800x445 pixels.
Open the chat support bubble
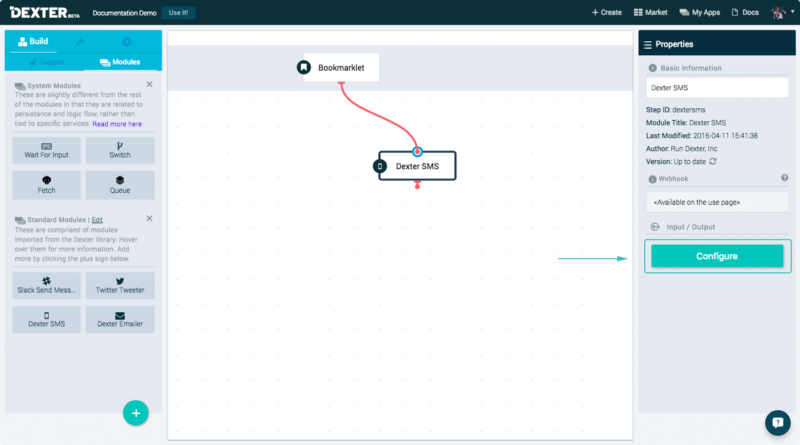click(x=778, y=423)
